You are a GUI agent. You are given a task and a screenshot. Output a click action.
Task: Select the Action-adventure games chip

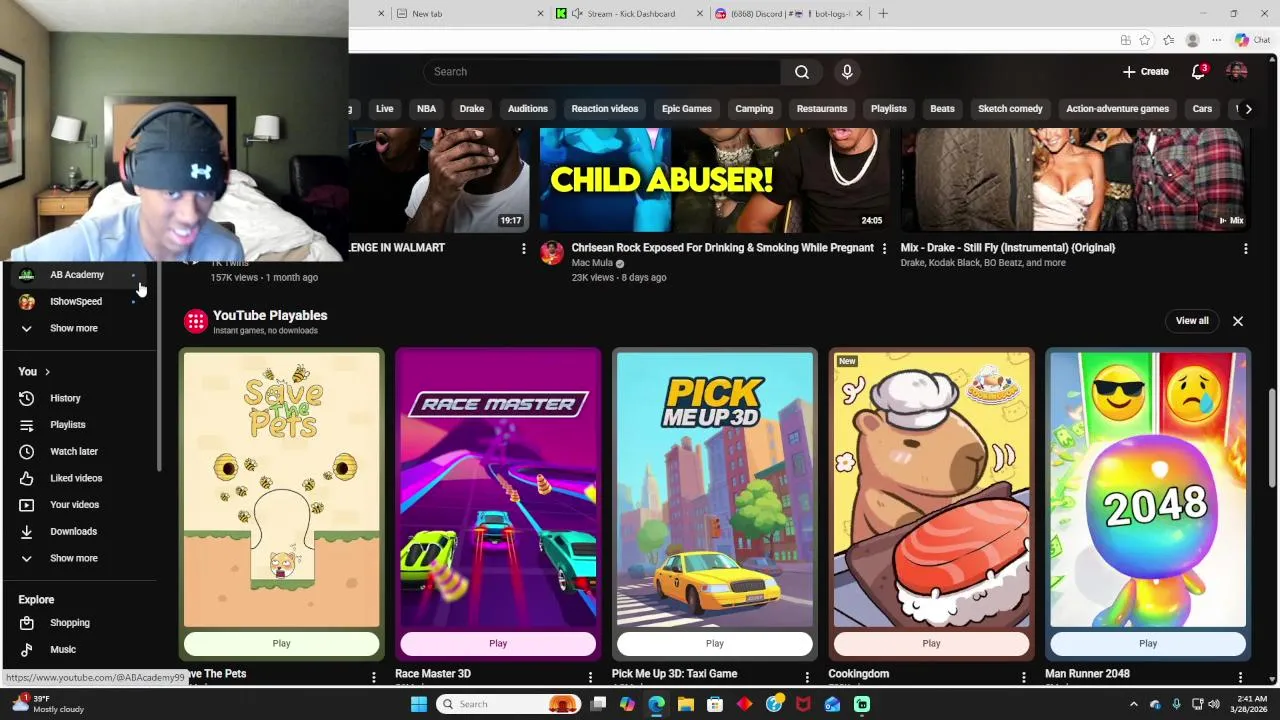point(1117,109)
